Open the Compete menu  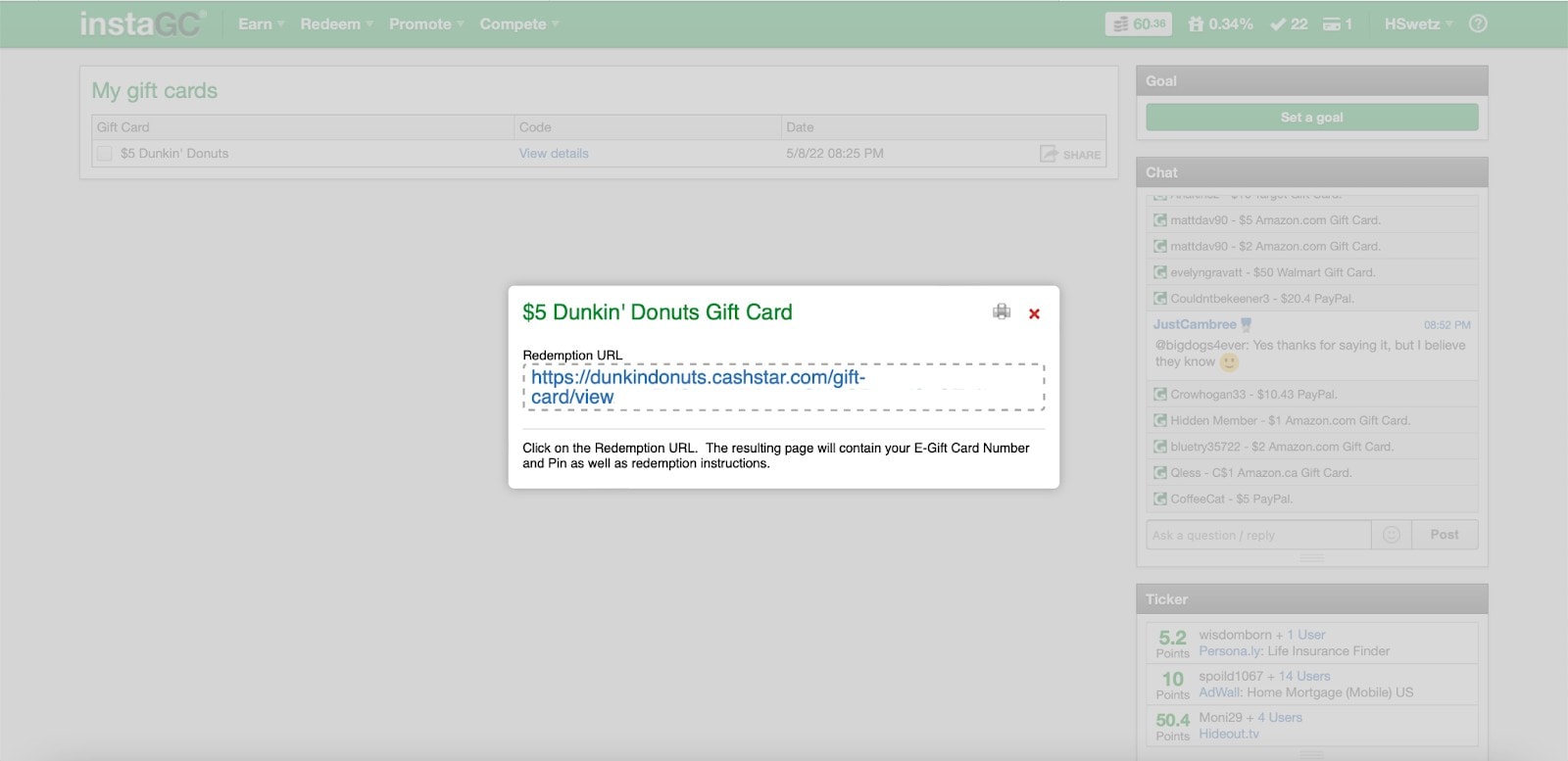519,24
